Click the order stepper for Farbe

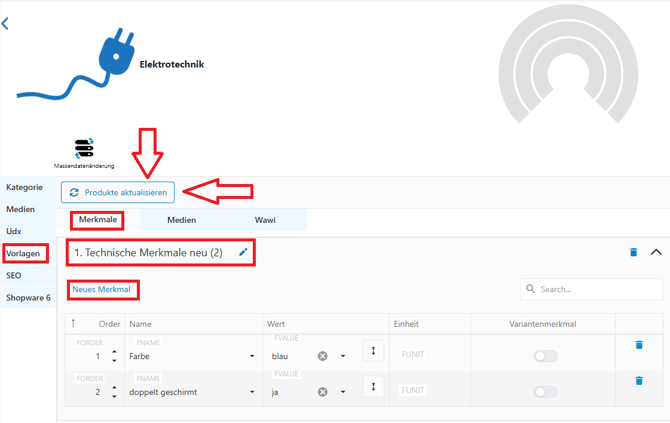click(114, 356)
